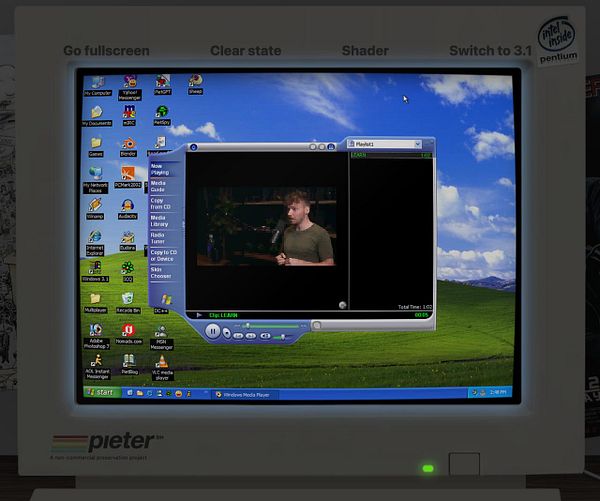Open the Start menu

pyautogui.click(x=102, y=392)
